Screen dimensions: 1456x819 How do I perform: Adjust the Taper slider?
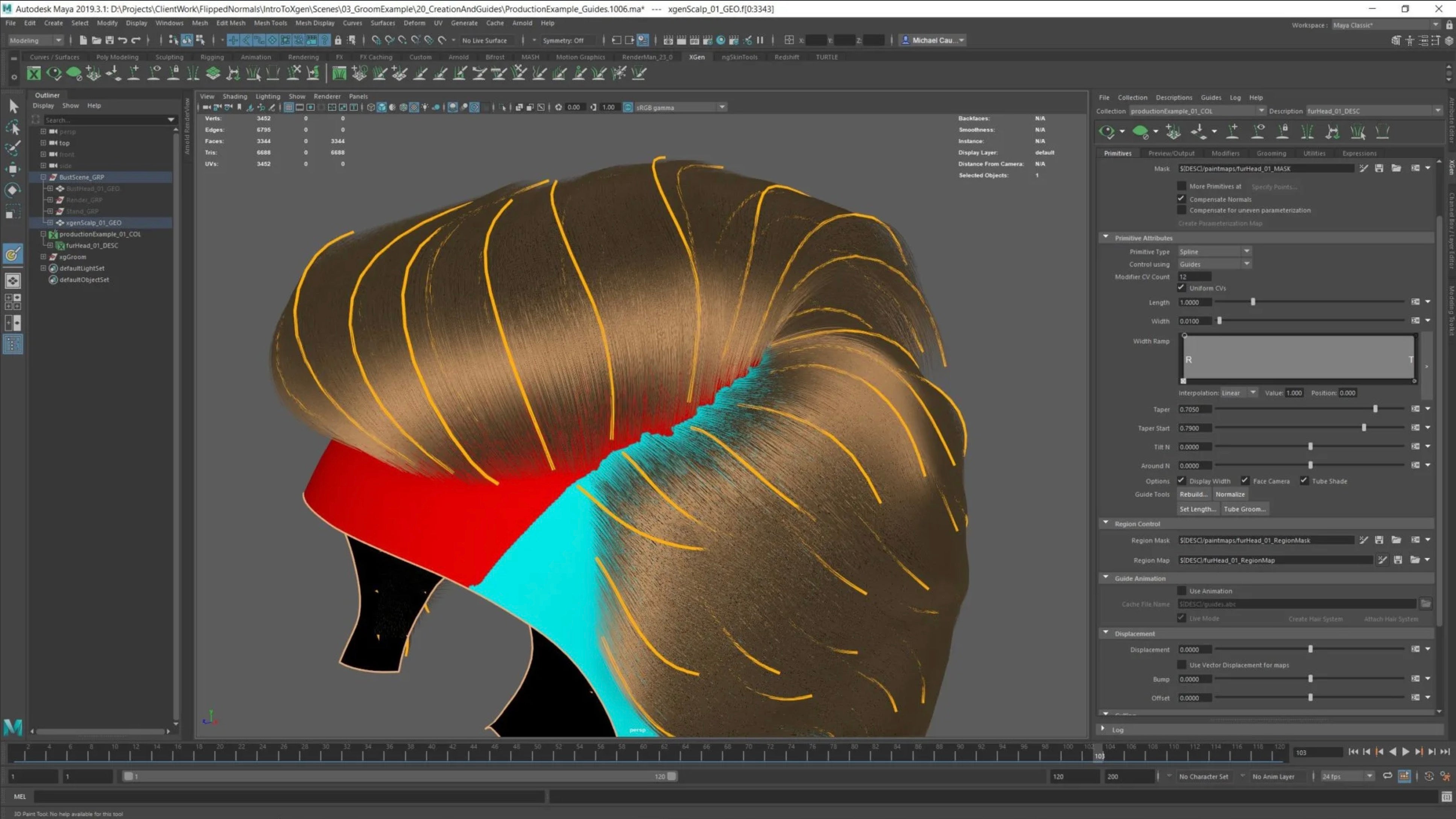1375,409
